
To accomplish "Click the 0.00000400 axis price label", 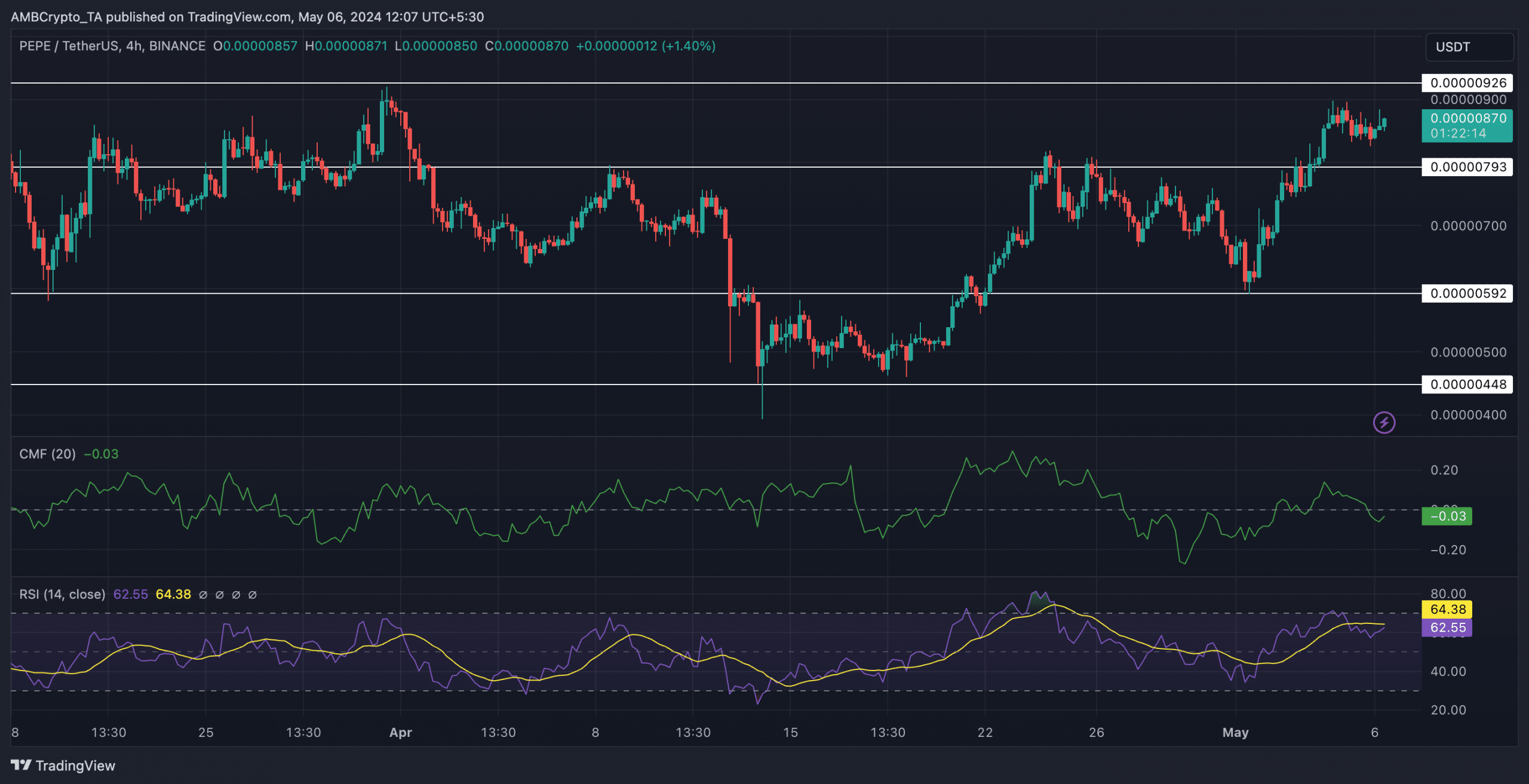I will [x=1468, y=415].
